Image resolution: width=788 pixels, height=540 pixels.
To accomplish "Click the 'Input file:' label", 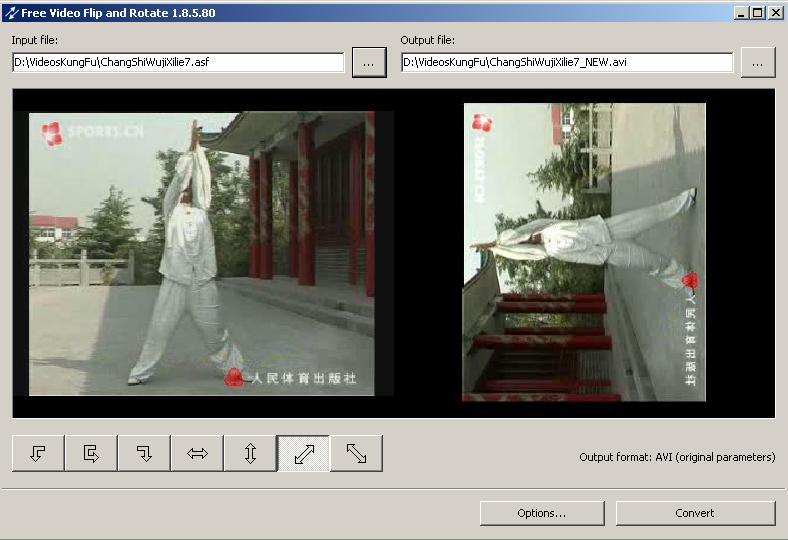I will pos(35,40).
